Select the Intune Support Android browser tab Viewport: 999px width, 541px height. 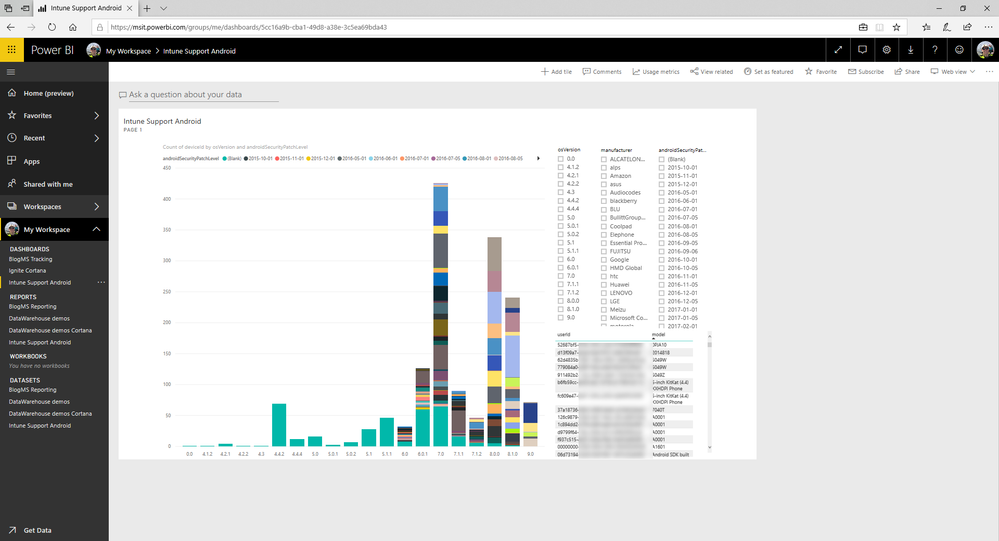85,8
